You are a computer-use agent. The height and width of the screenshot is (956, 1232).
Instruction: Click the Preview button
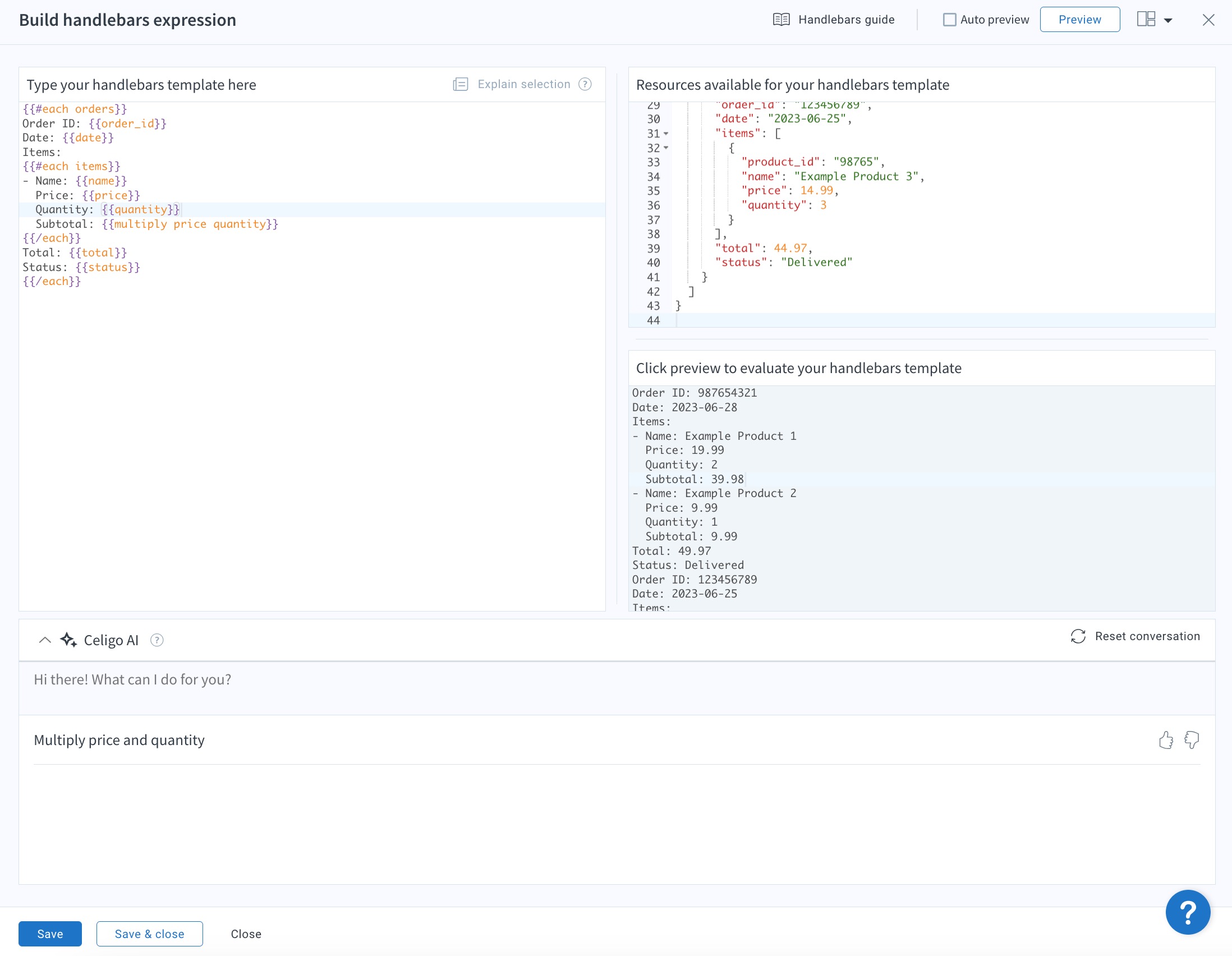[x=1079, y=20]
